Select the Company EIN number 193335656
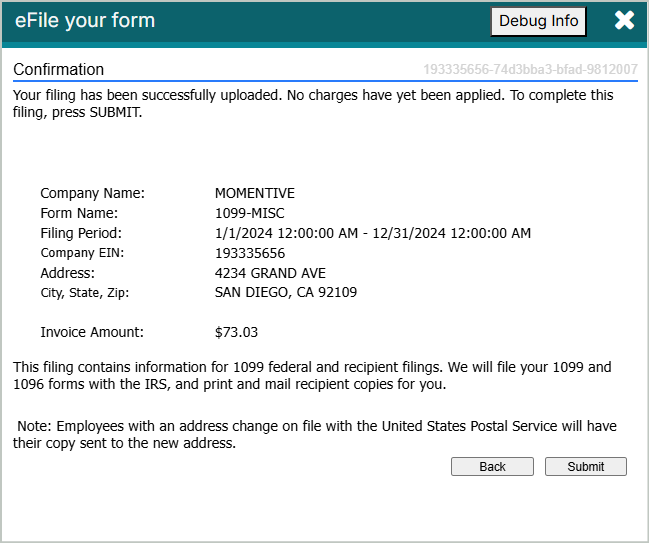The width and height of the screenshot is (649, 543). pos(250,253)
